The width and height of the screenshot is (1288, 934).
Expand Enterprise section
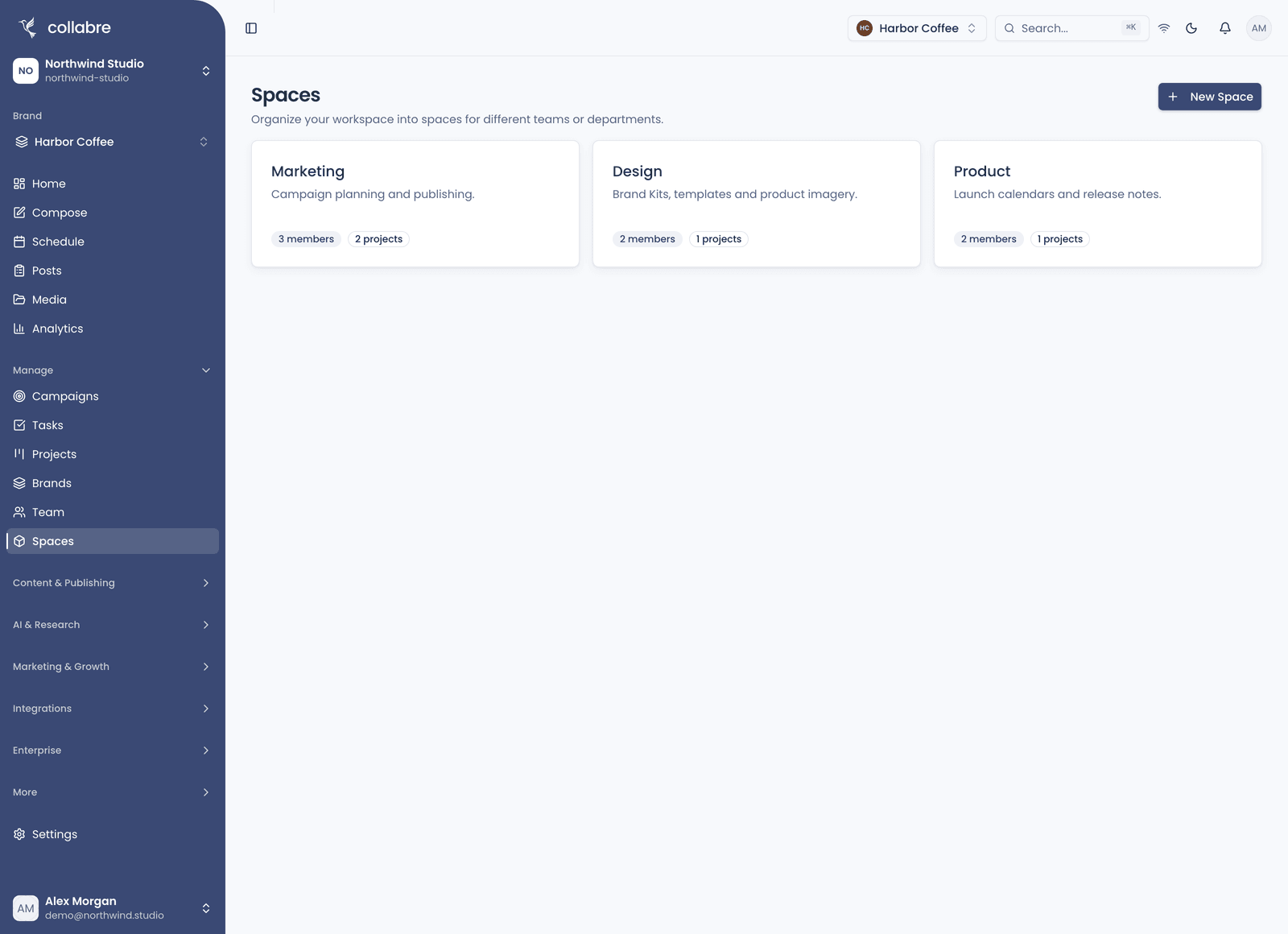click(x=113, y=750)
